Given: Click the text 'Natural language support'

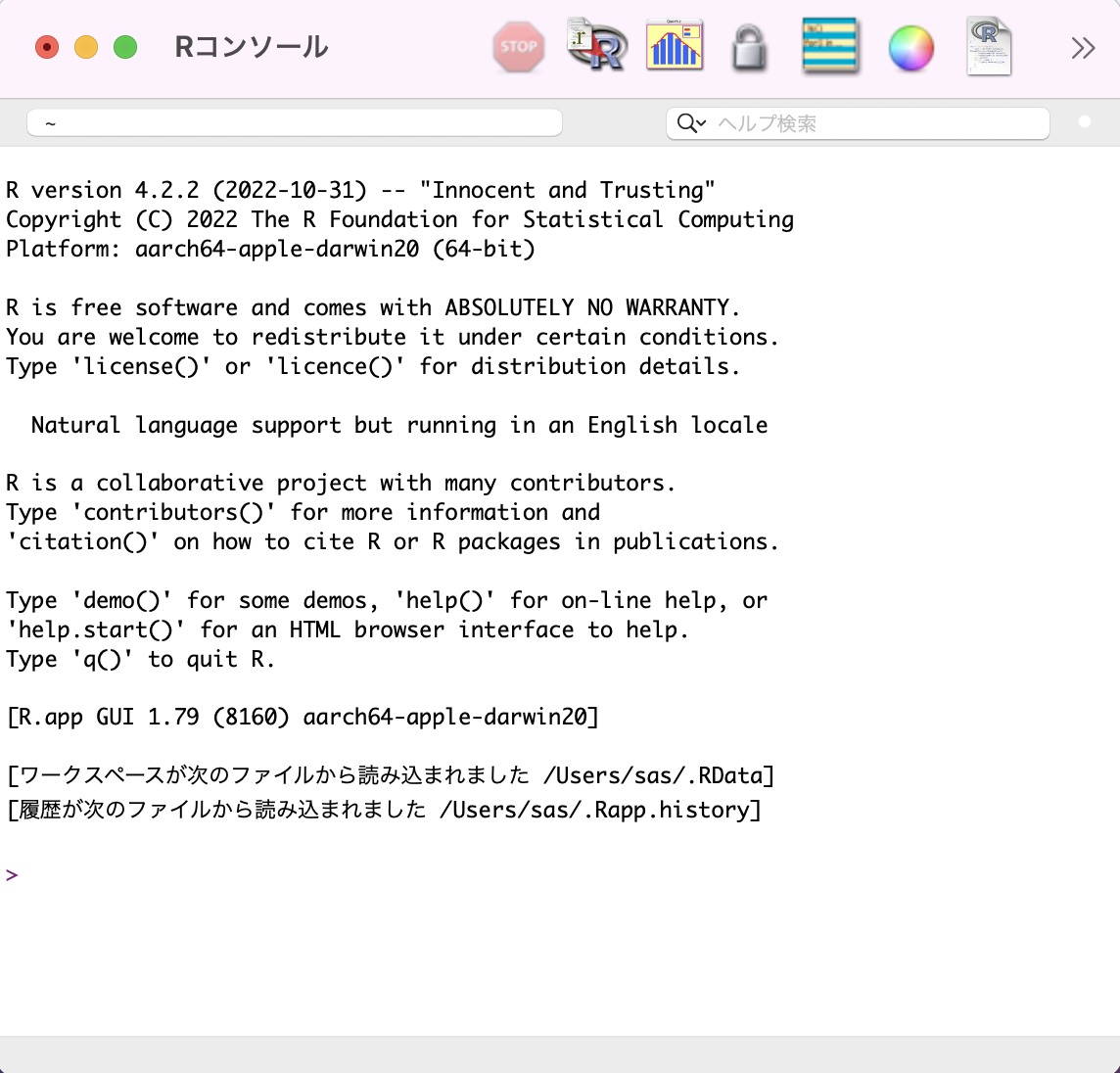Looking at the screenshot, I should coord(186,424).
